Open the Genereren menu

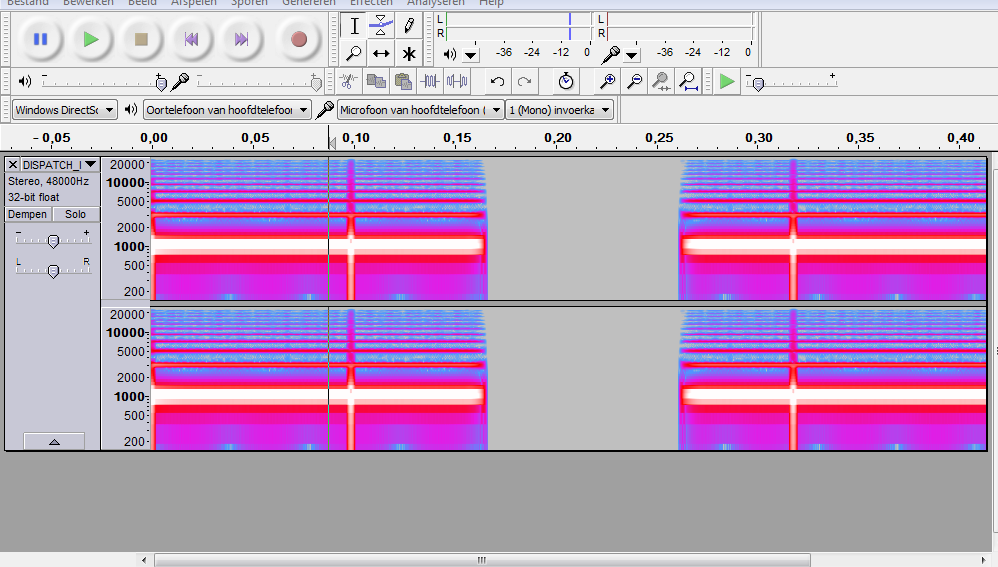click(x=309, y=3)
